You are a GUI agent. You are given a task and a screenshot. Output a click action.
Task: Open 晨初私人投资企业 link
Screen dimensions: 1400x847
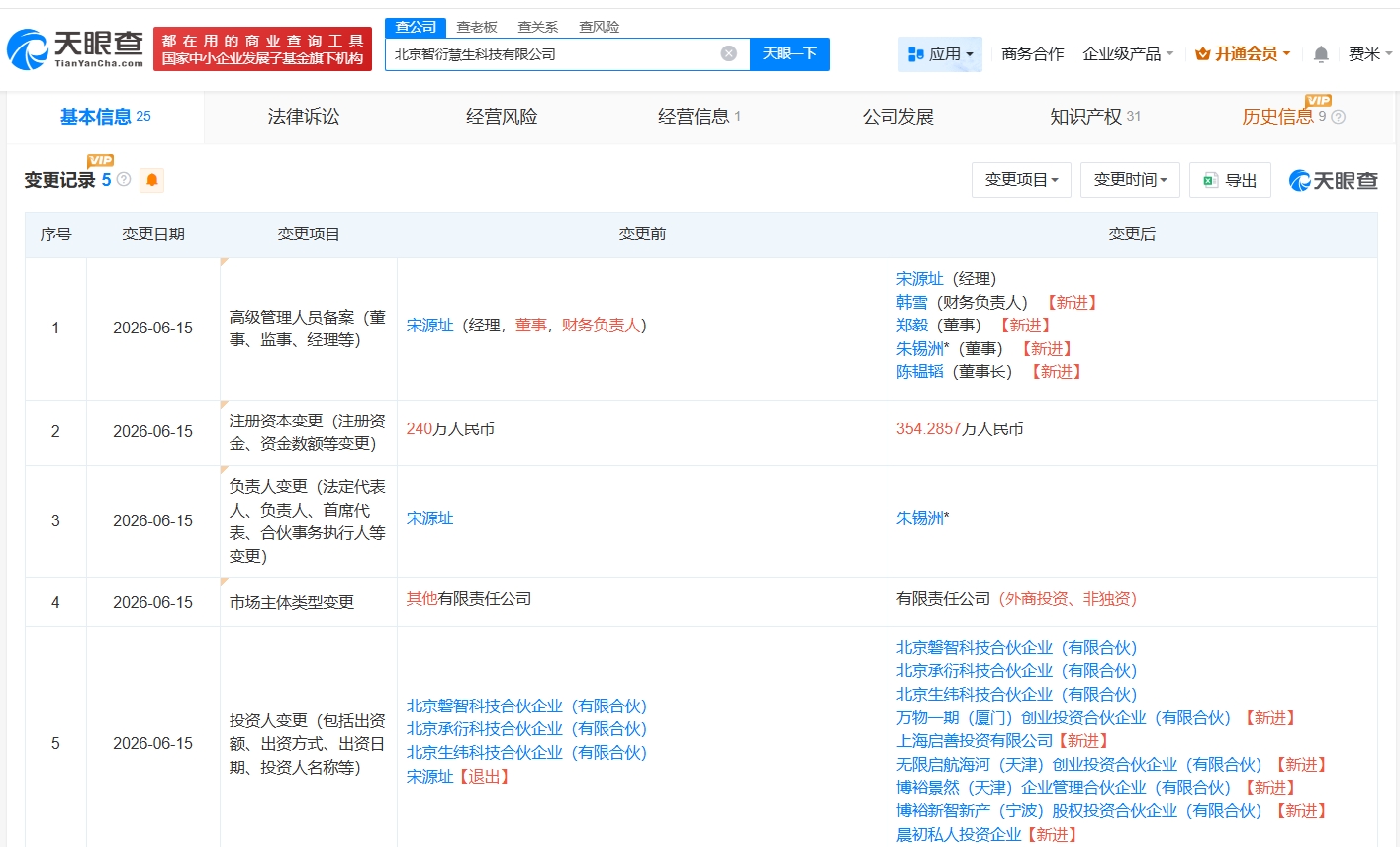[959, 834]
